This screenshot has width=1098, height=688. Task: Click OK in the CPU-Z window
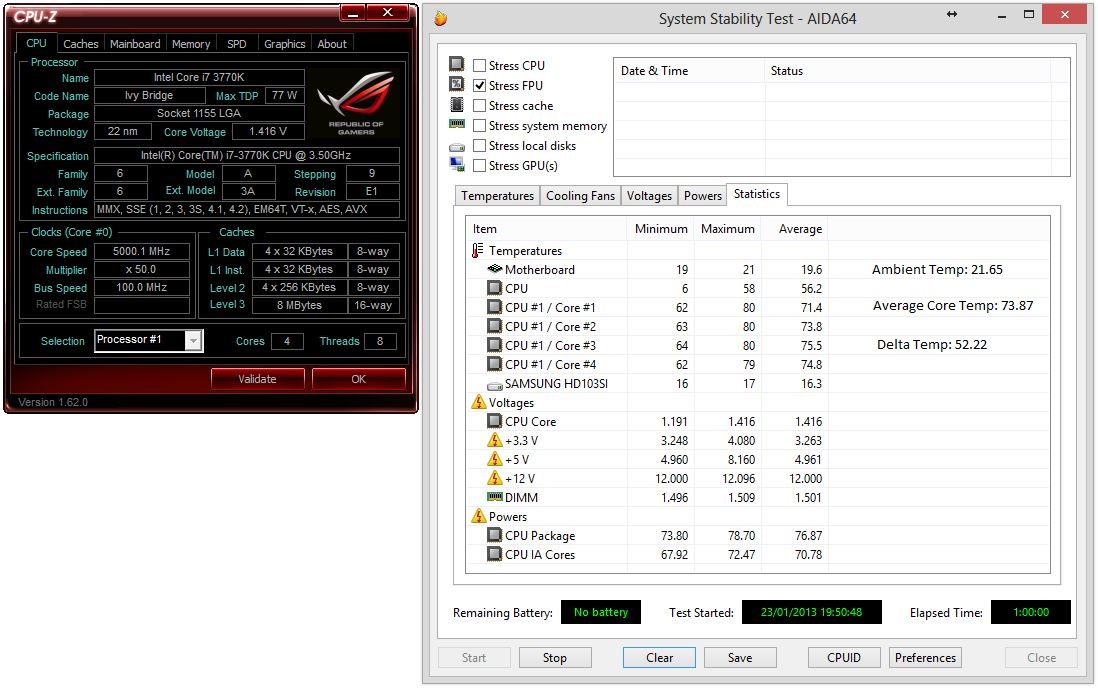point(359,378)
